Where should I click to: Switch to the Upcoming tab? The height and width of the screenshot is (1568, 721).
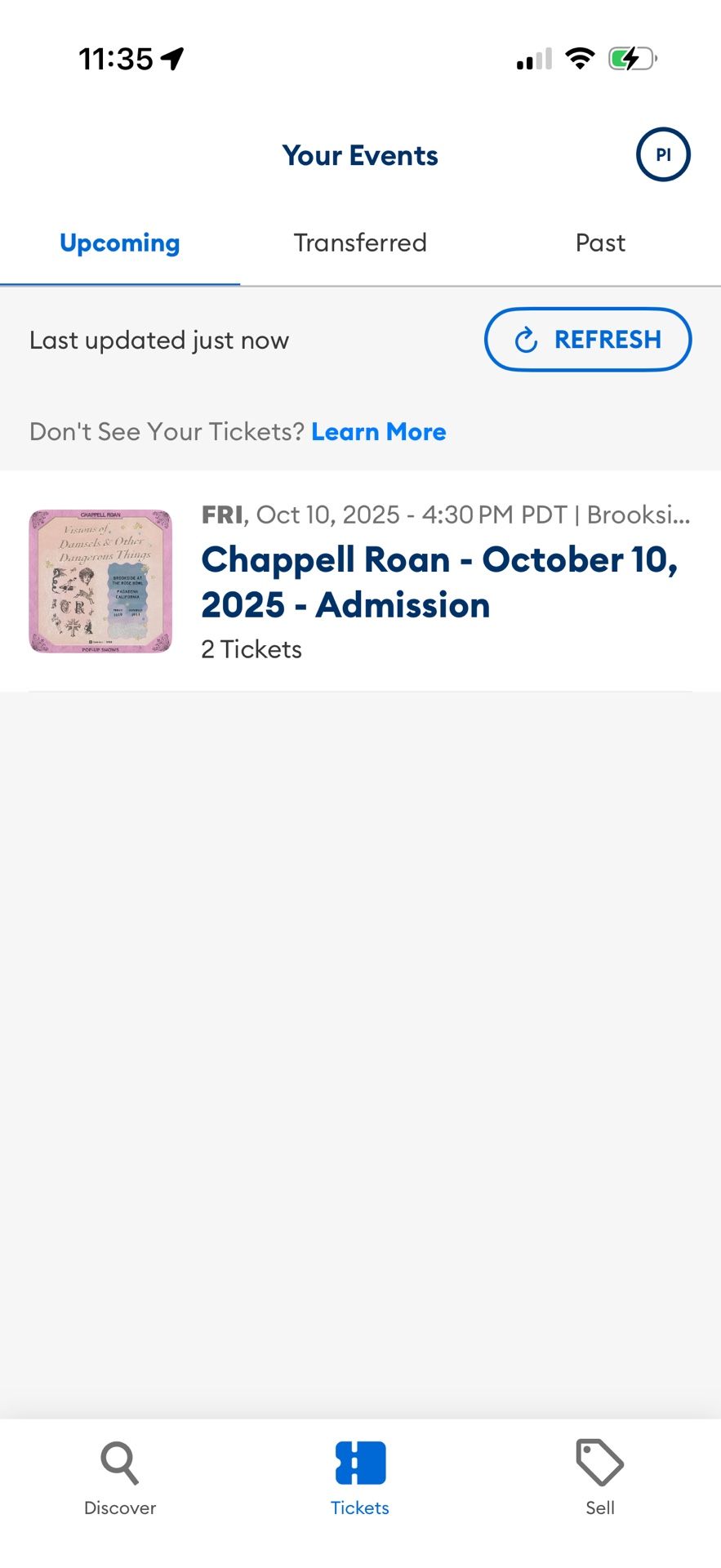tap(120, 243)
